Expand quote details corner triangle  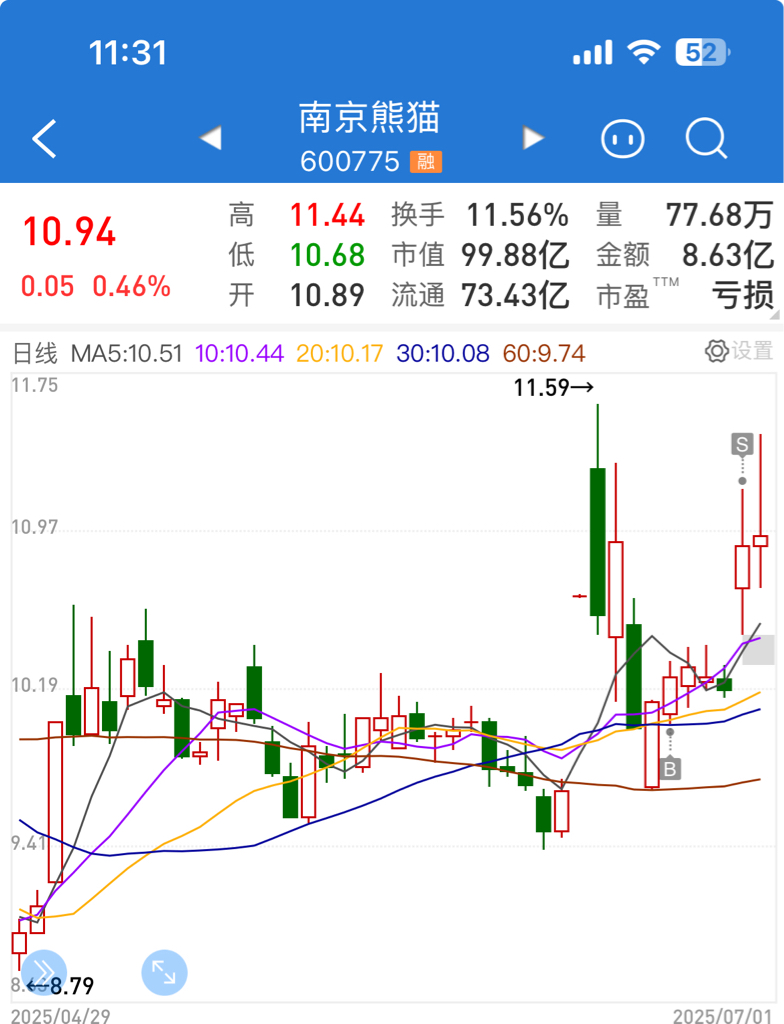(x=775, y=315)
